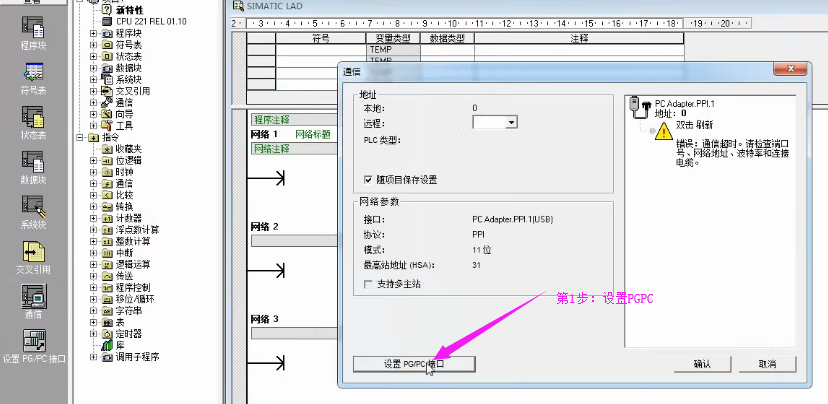Viewport: 828px width, 404px height.
Task: Toggle the 支持多主站 checkbox
Action: pyautogui.click(x=368, y=284)
